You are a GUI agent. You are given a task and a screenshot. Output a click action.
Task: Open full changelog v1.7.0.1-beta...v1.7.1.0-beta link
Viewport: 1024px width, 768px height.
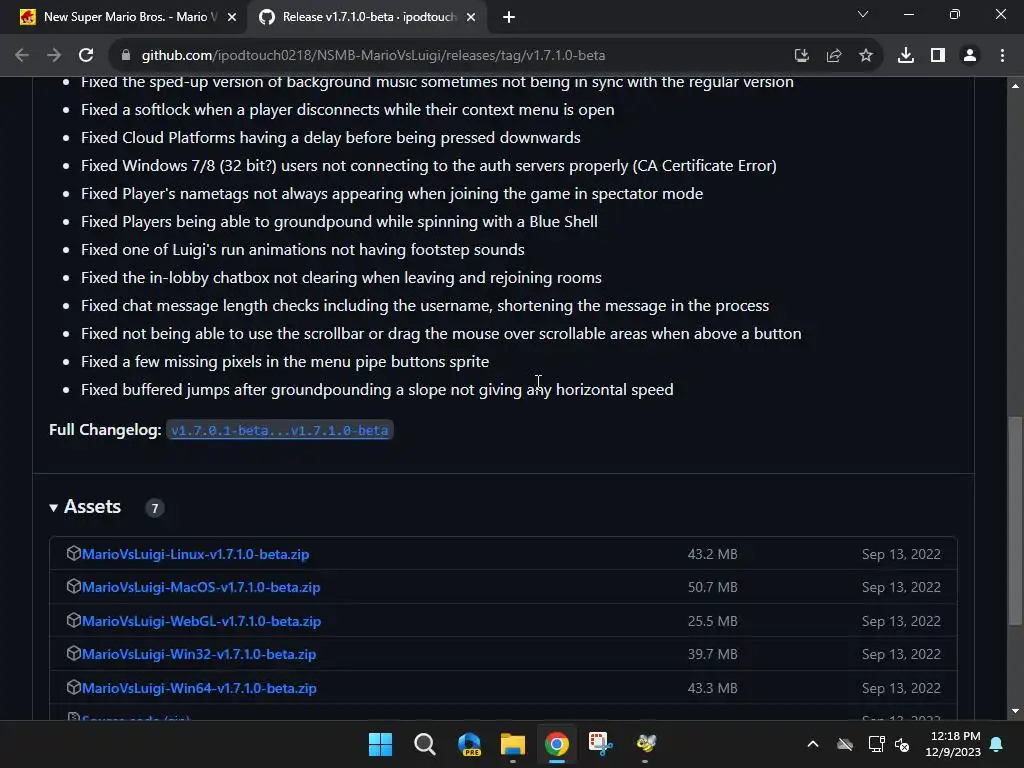pyautogui.click(x=280, y=430)
